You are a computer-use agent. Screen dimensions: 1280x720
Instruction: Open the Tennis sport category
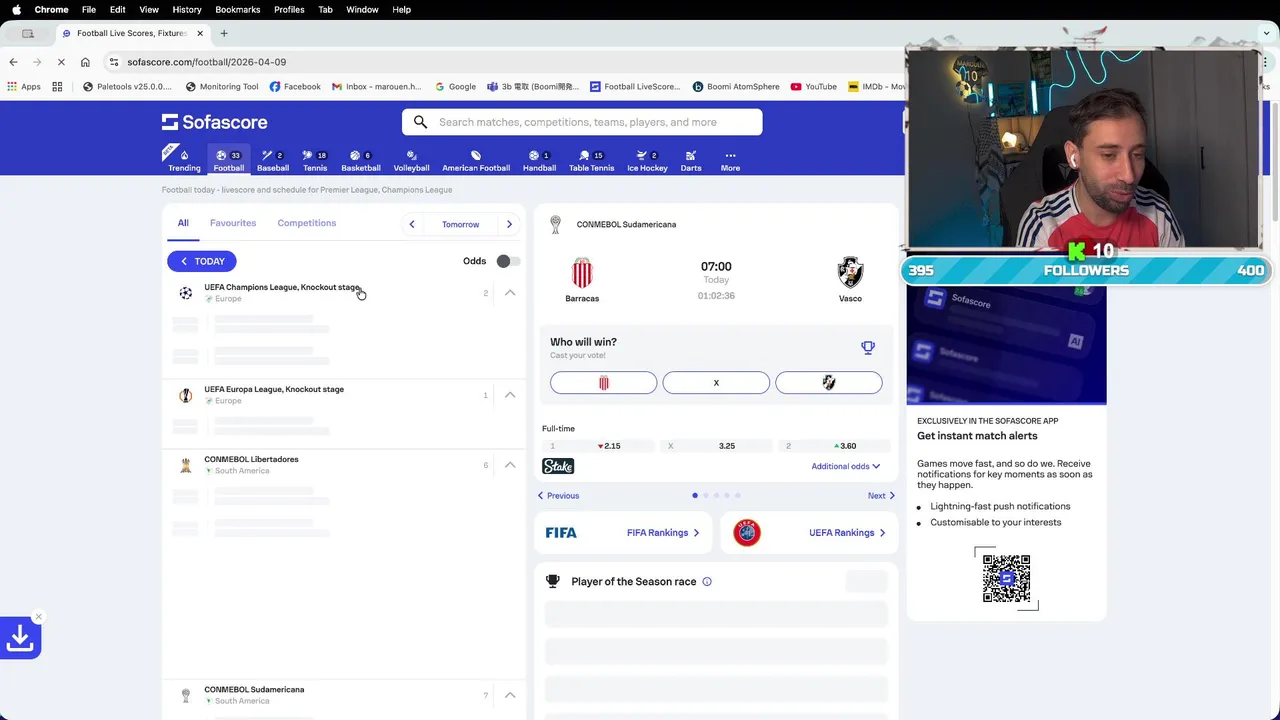point(315,160)
